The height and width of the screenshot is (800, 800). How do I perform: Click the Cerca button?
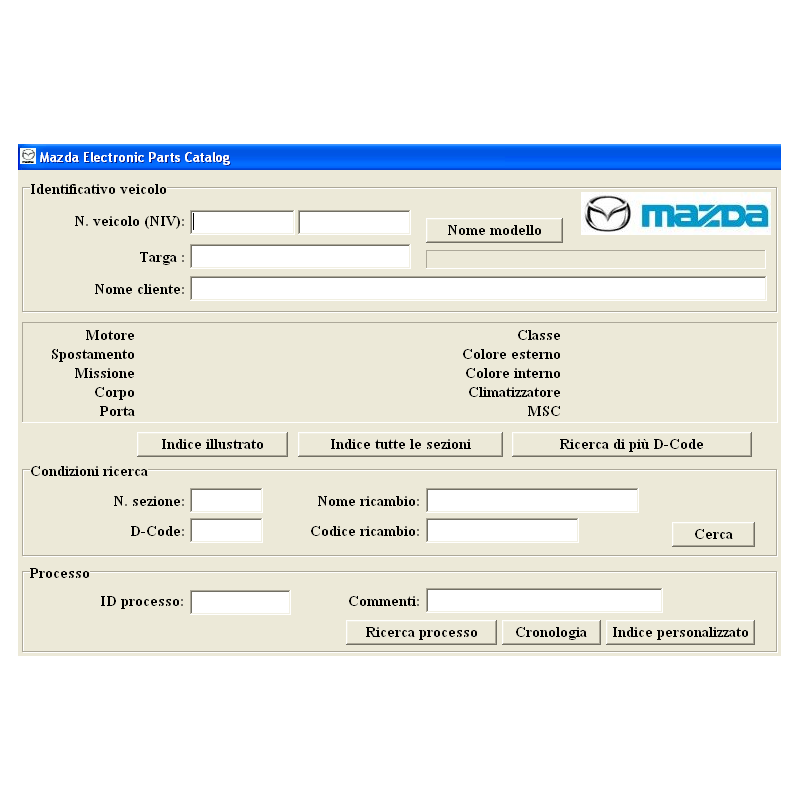pyautogui.click(x=713, y=534)
